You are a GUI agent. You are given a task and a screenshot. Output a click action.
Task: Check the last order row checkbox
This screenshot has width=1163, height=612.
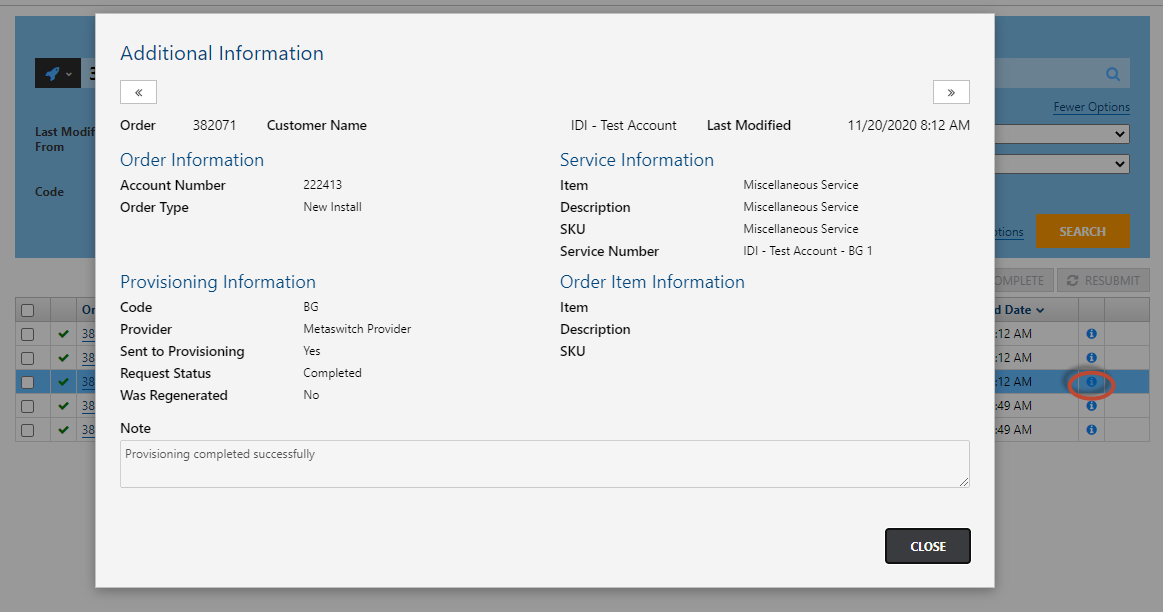(x=27, y=430)
